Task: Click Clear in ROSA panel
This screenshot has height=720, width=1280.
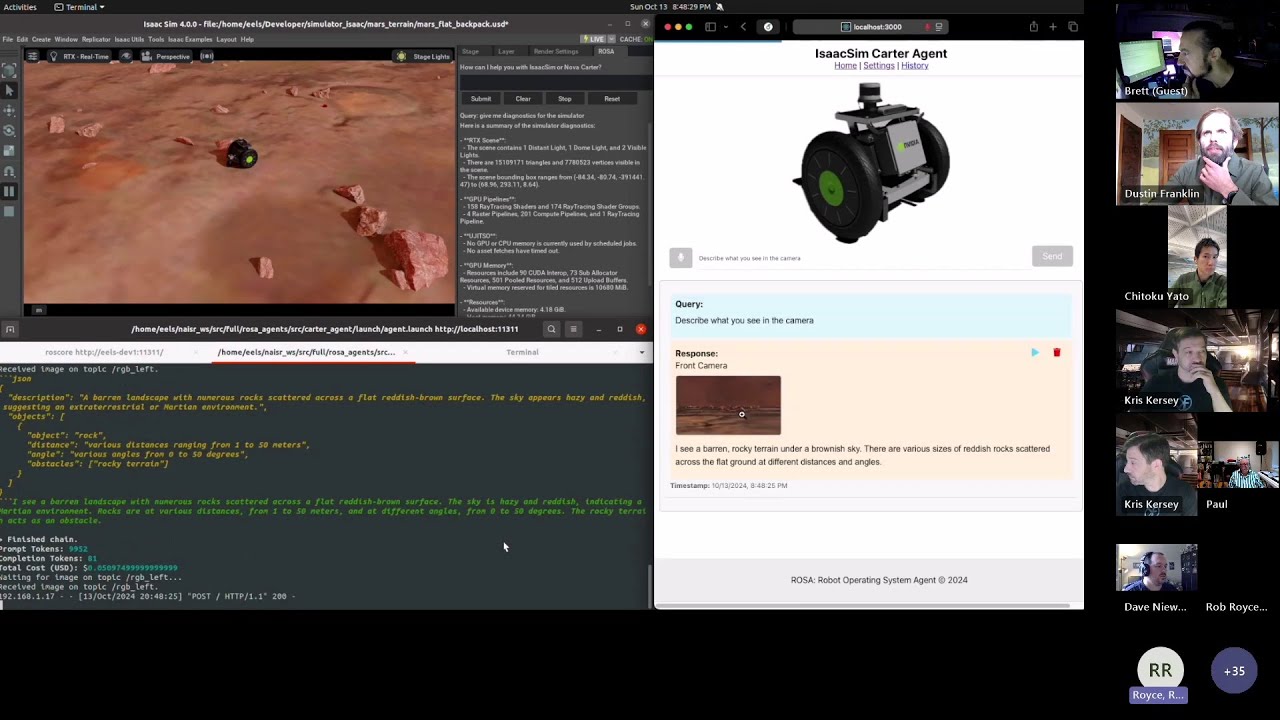Action: [x=523, y=99]
